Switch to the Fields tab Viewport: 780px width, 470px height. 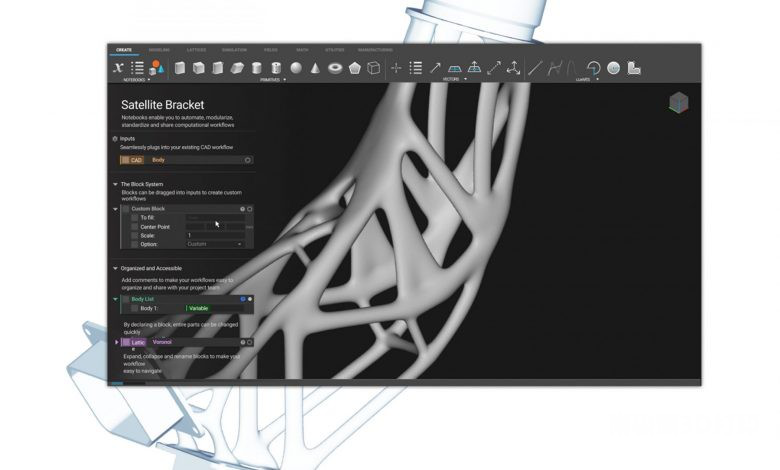271,50
